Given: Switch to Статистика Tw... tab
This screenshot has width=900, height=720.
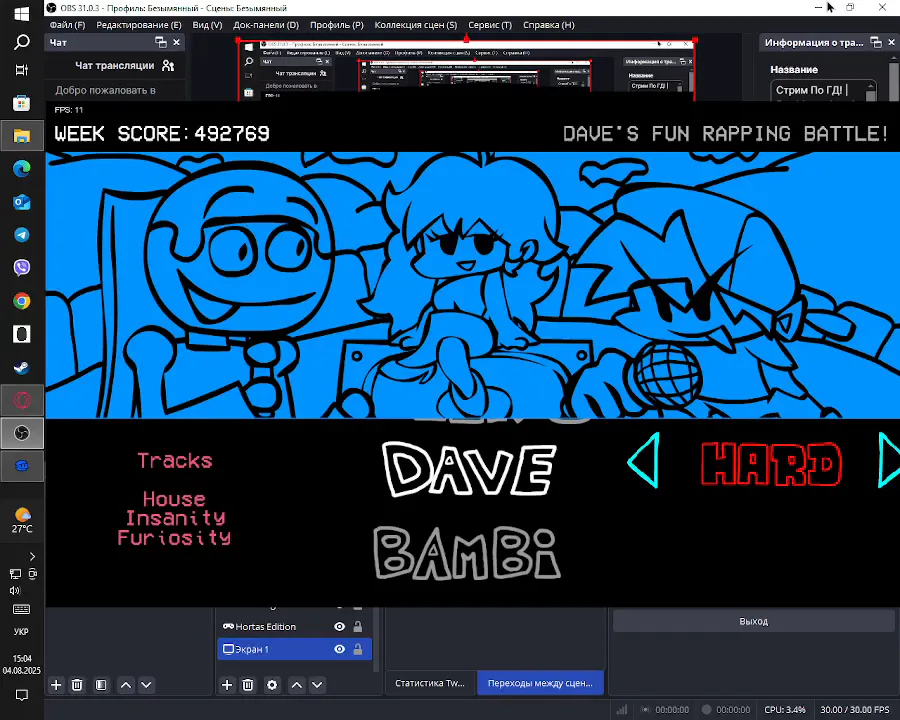Looking at the screenshot, I should tap(430, 683).
